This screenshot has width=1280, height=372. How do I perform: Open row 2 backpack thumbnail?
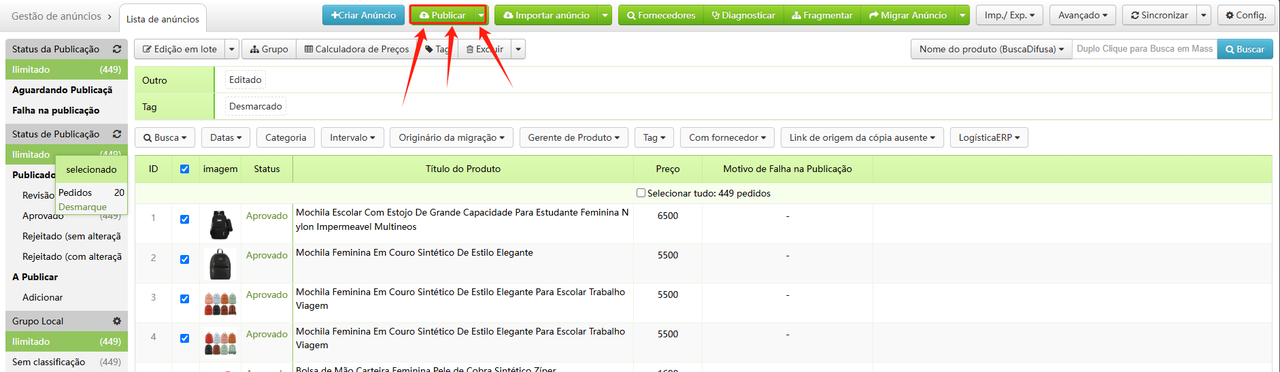tap(220, 264)
